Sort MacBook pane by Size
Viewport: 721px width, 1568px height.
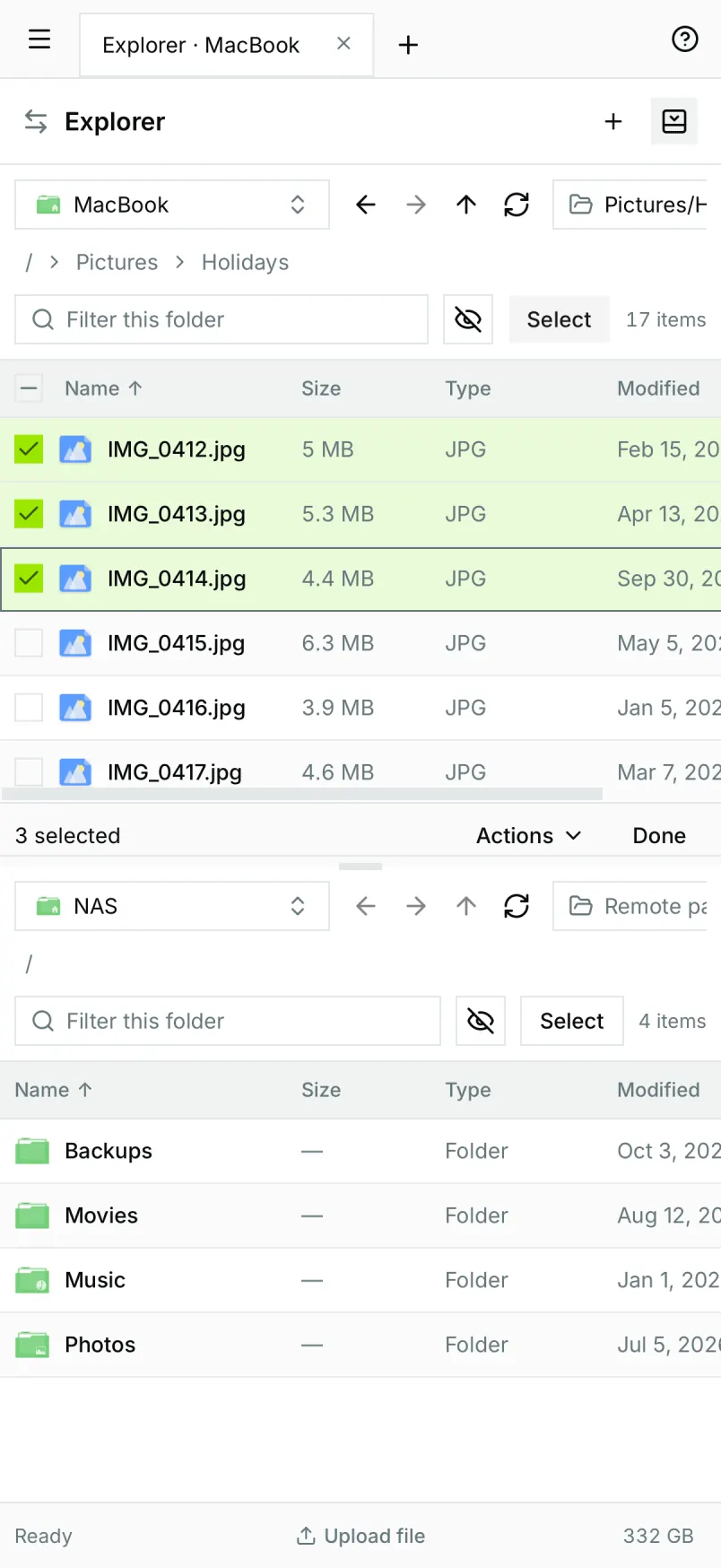[x=321, y=388]
